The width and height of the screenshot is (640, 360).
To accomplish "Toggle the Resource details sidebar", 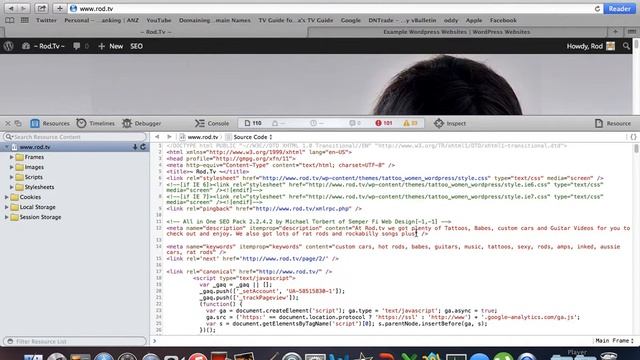I will (613, 123).
